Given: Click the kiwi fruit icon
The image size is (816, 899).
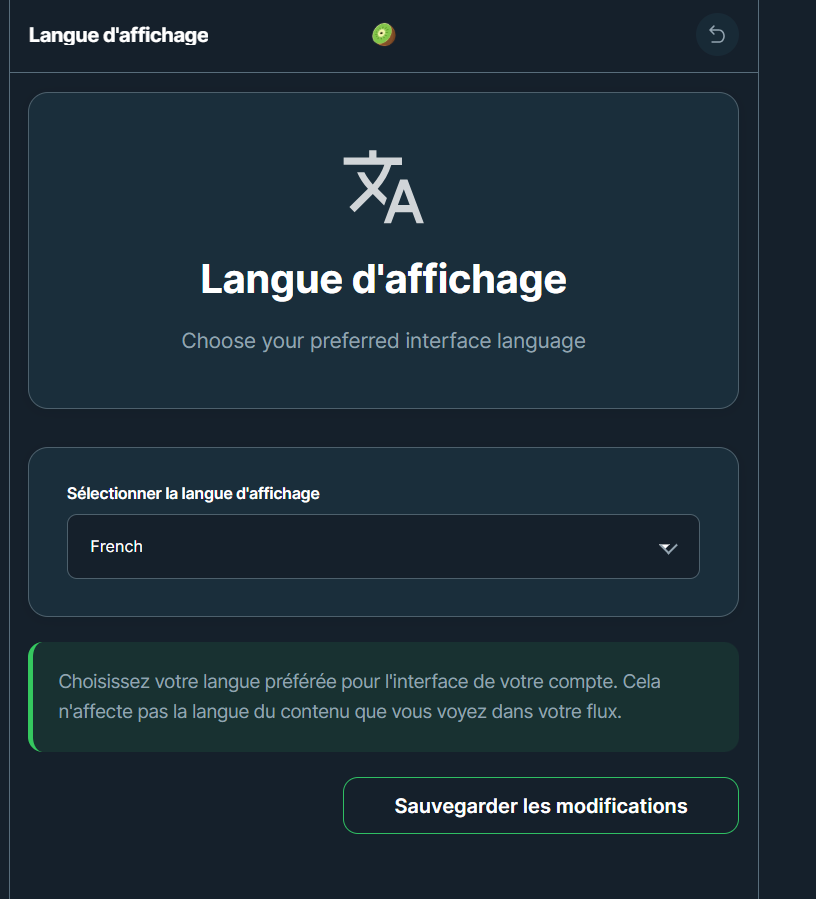Looking at the screenshot, I should coord(384,35).
